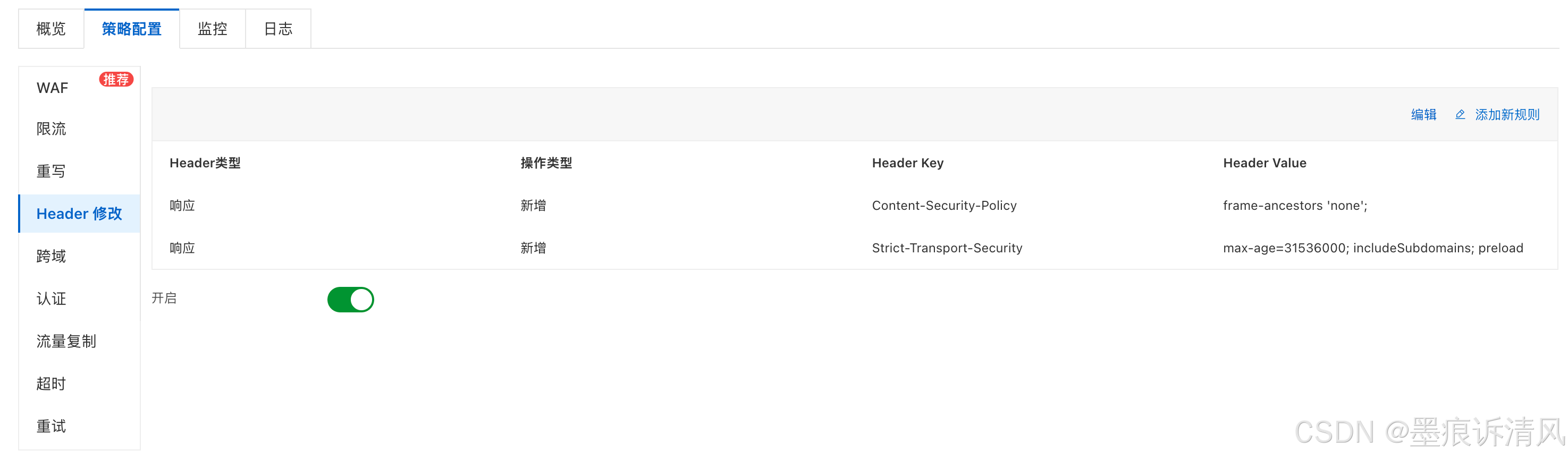This screenshot has height=459, width=1568.
Task: Open 重试 policy in the sidebar
Action: point(79,427)
